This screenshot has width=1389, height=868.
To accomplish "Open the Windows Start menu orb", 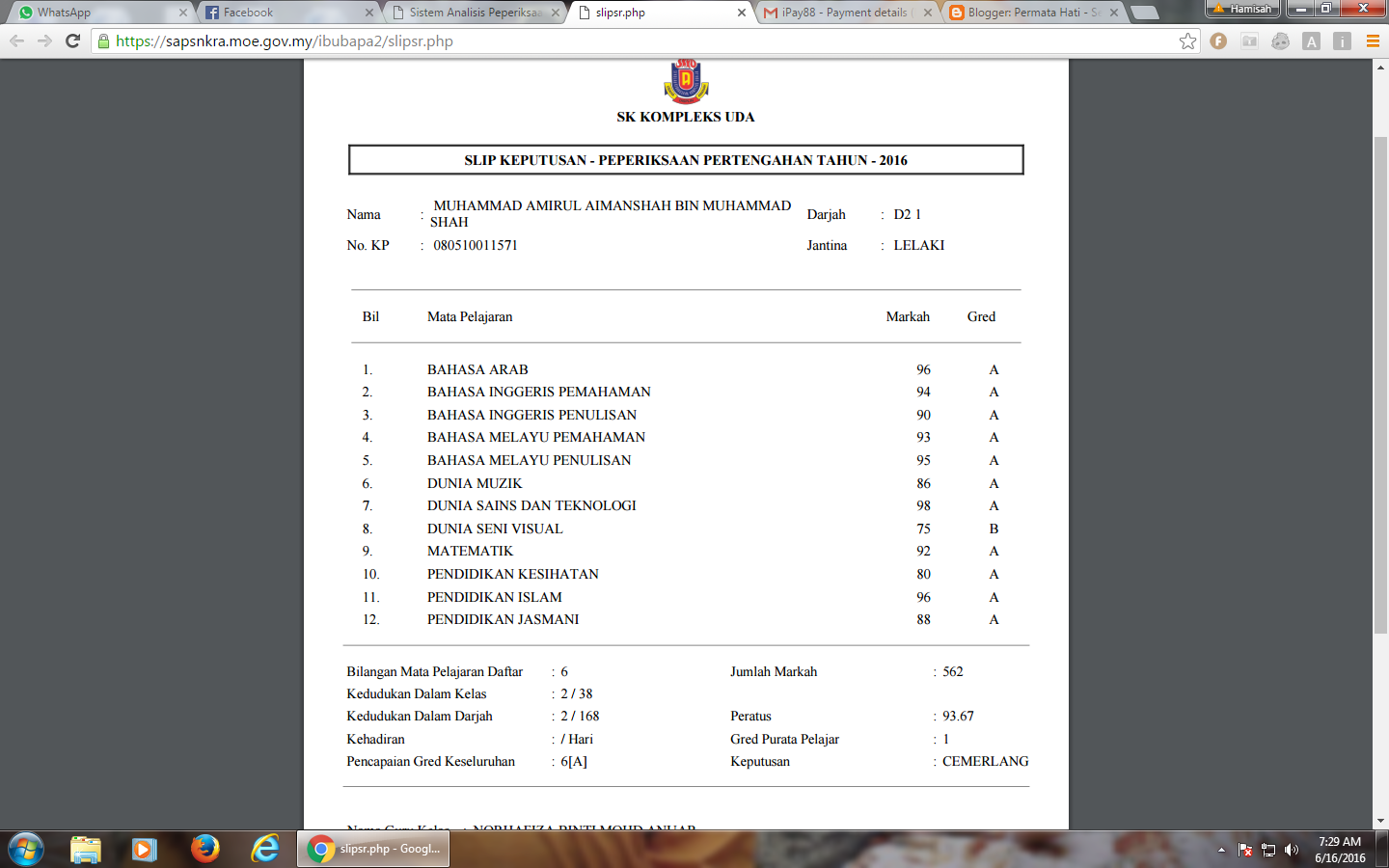I will coord(26,850).
